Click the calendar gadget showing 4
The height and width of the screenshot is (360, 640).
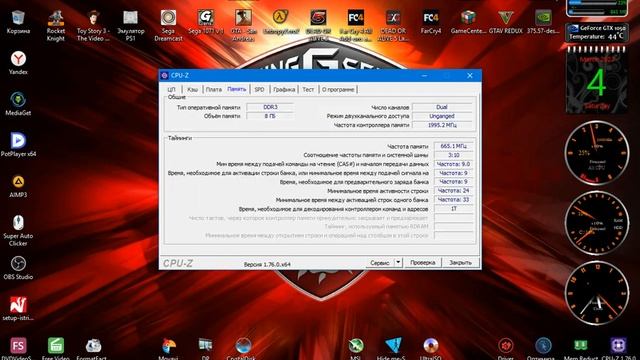coord(596,80)
